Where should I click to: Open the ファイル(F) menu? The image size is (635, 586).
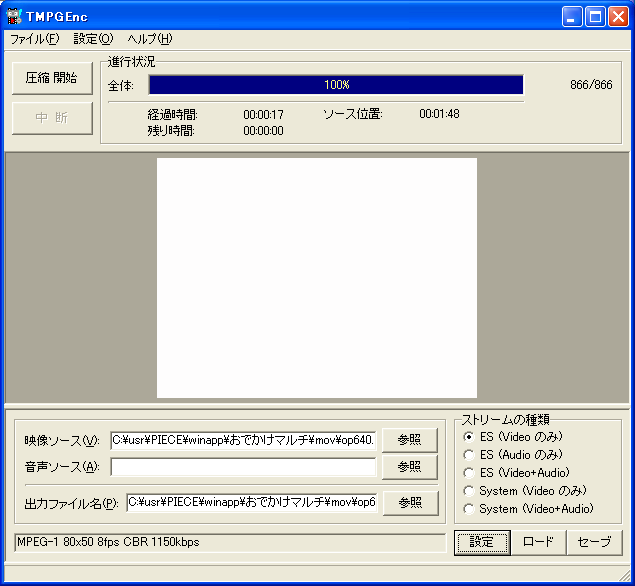(35, 39)
